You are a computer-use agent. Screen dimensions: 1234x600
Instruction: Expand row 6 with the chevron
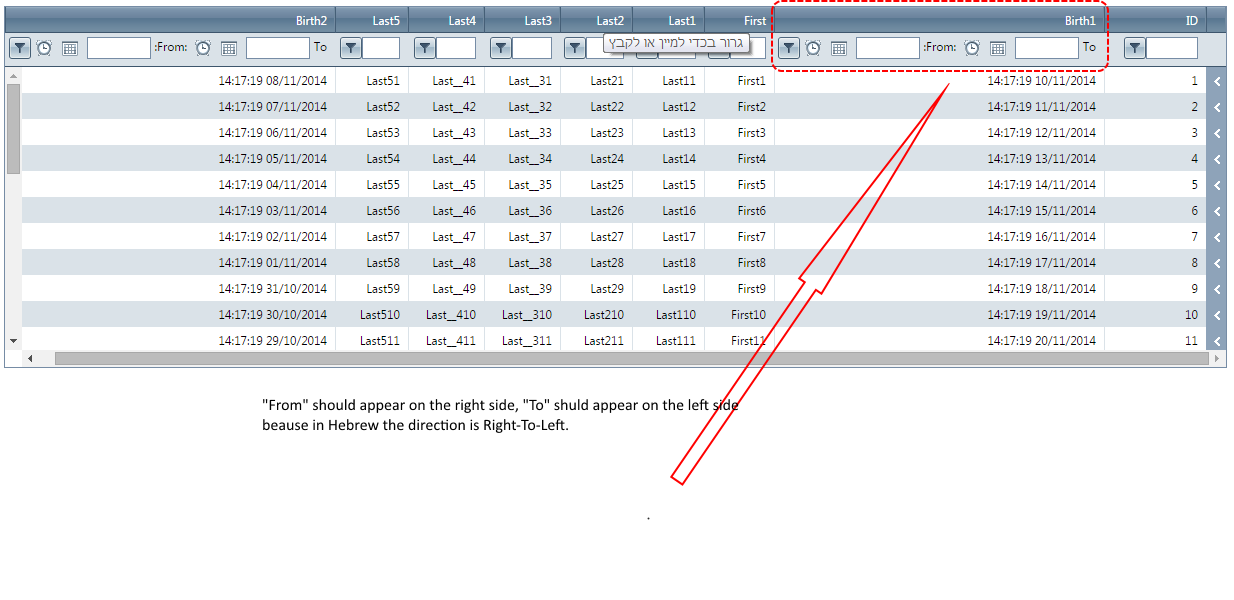[1216, 211]
